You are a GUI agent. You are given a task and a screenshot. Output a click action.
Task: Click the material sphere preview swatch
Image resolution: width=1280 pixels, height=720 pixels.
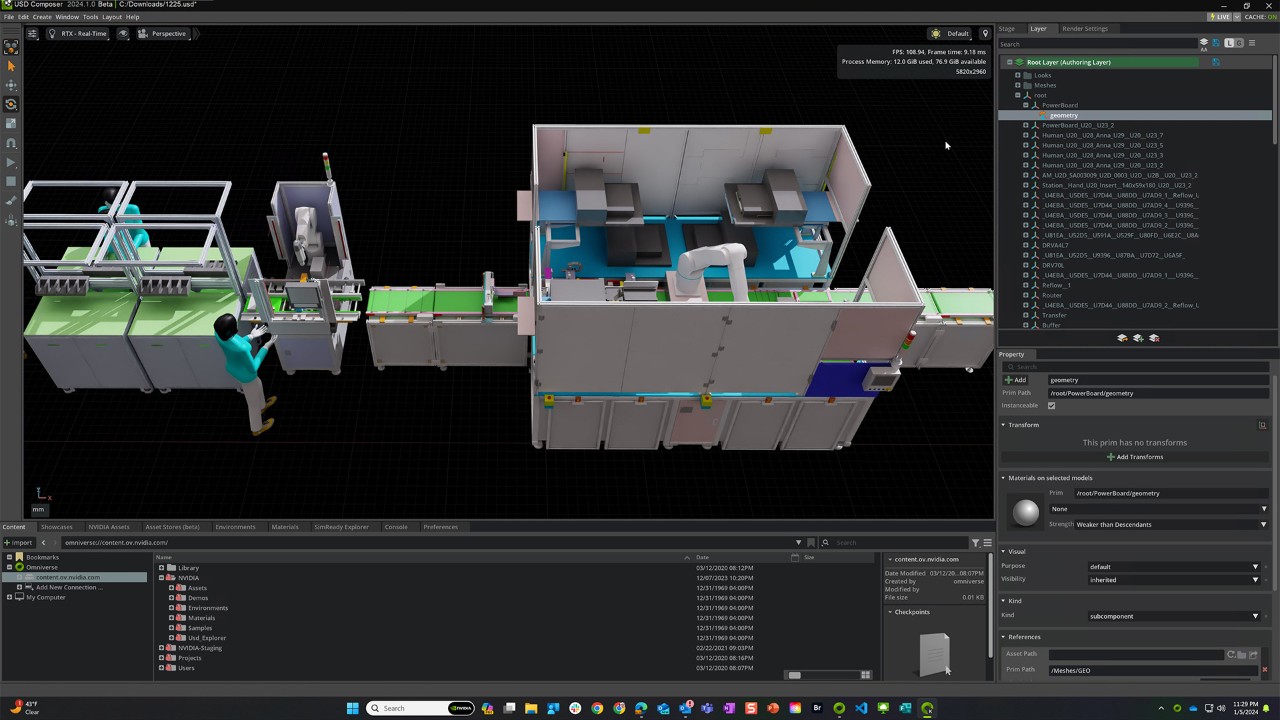pyautogui.click(x=1026, y=510)
